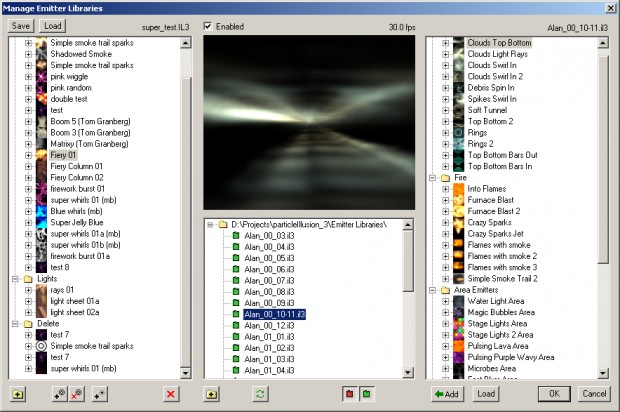Click the file browser scroll down arrow
Viewport: 620px width, 412px height.
click(x=408, y=372)
